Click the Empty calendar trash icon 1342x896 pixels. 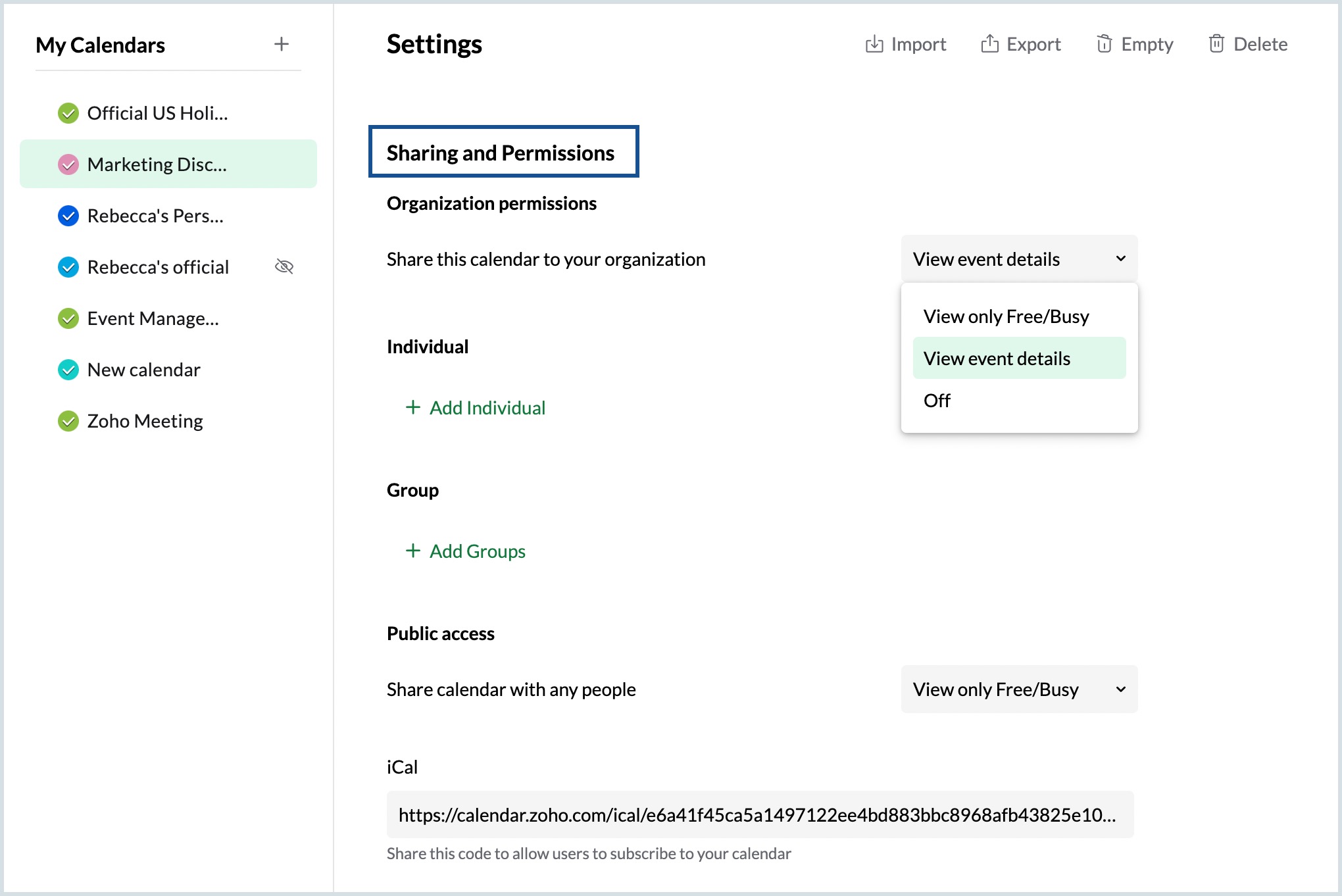point(1104,44)
